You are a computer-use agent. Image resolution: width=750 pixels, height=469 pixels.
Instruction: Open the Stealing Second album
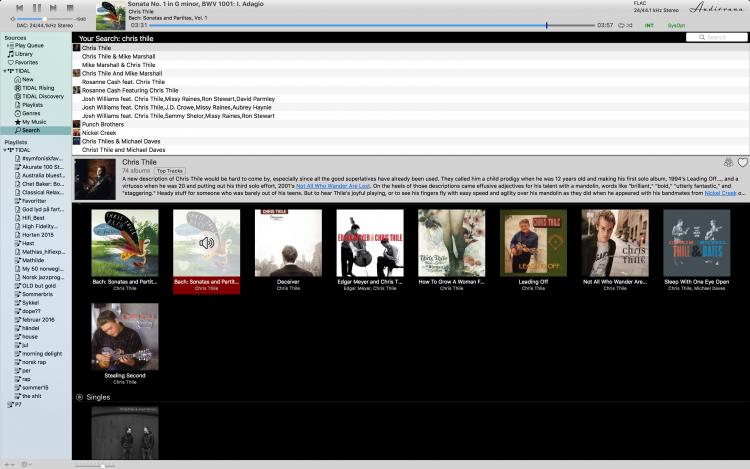click(125, 337)
